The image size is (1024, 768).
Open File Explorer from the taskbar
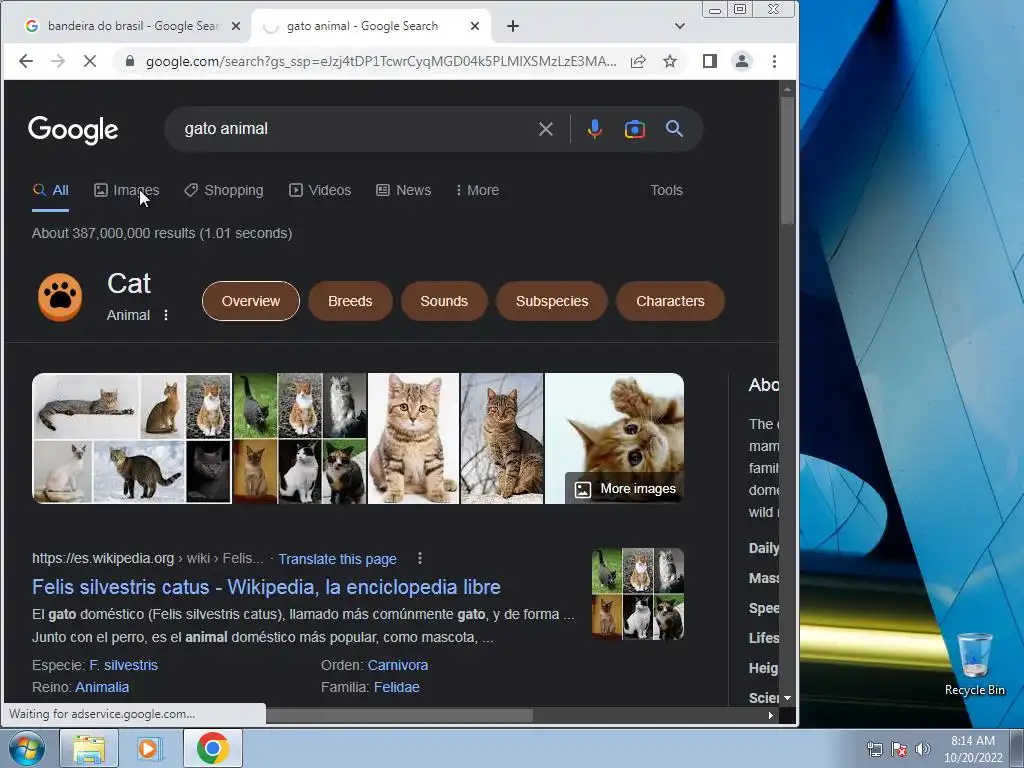(x=89, y=748)
